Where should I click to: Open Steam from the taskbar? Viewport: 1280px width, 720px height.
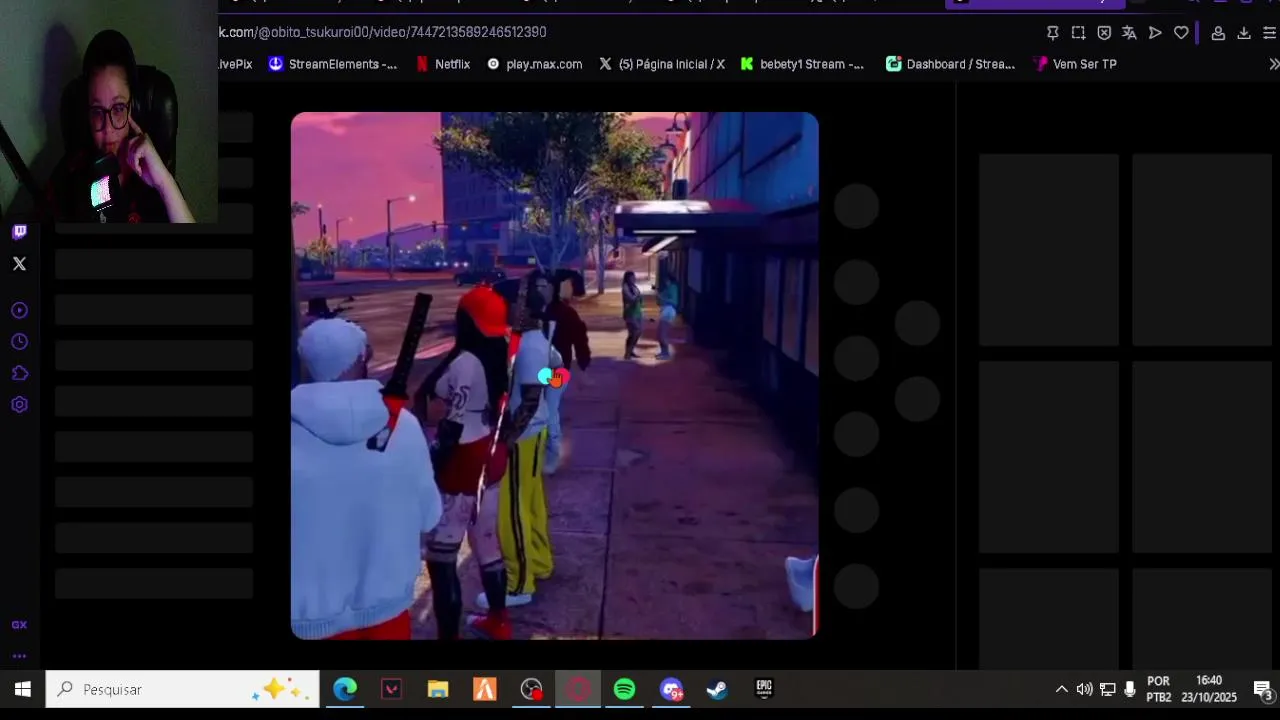717,690
